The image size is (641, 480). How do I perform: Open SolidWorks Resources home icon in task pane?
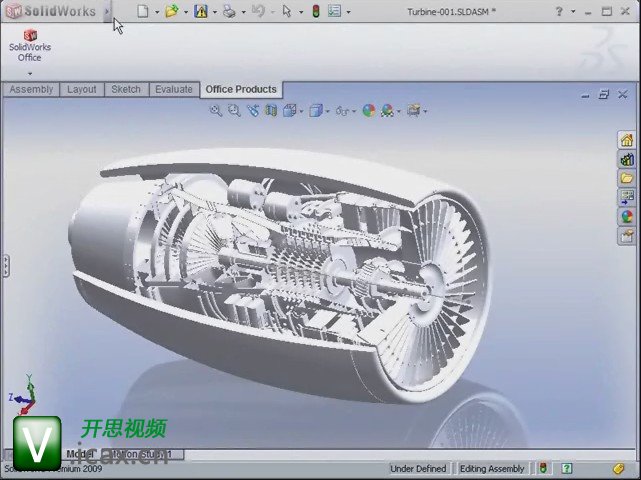[627, 140]
